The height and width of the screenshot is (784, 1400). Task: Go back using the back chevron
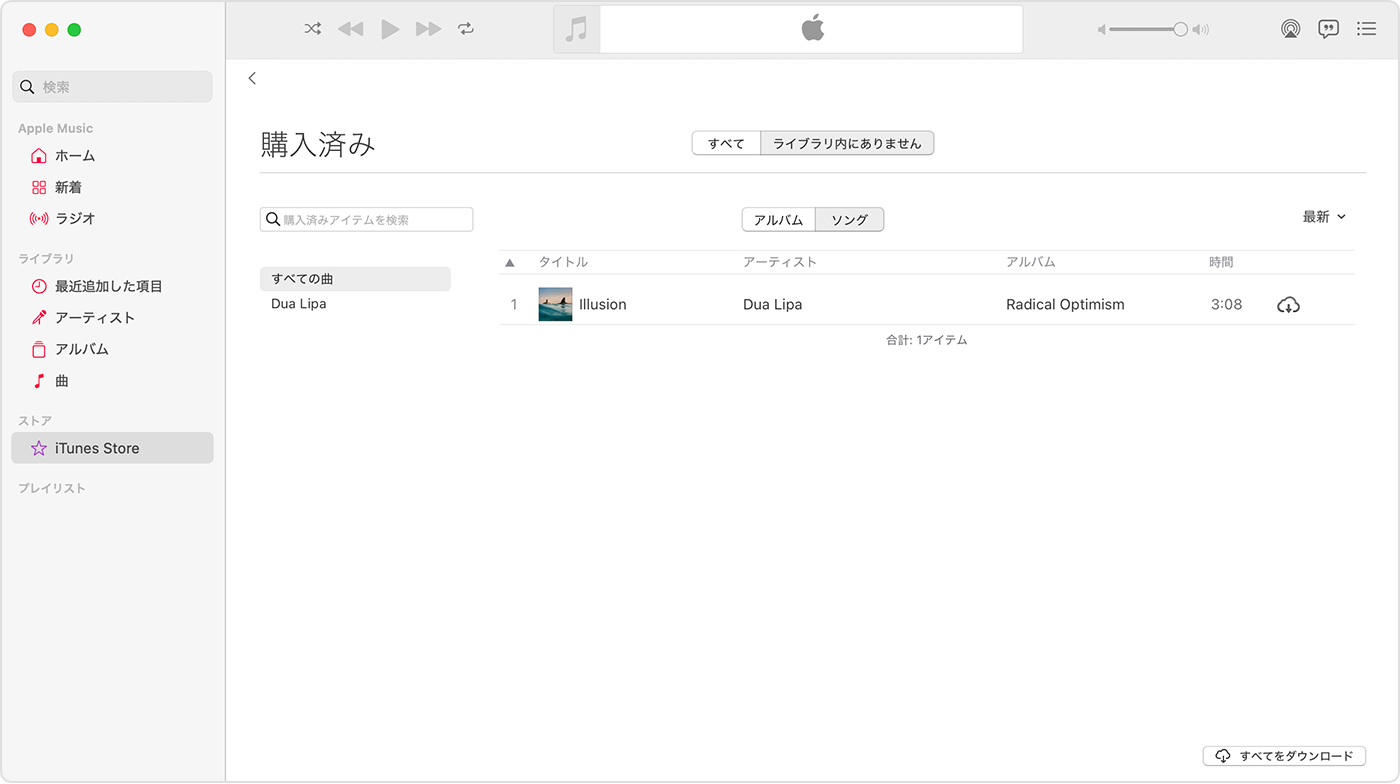(x=252, y=78)
